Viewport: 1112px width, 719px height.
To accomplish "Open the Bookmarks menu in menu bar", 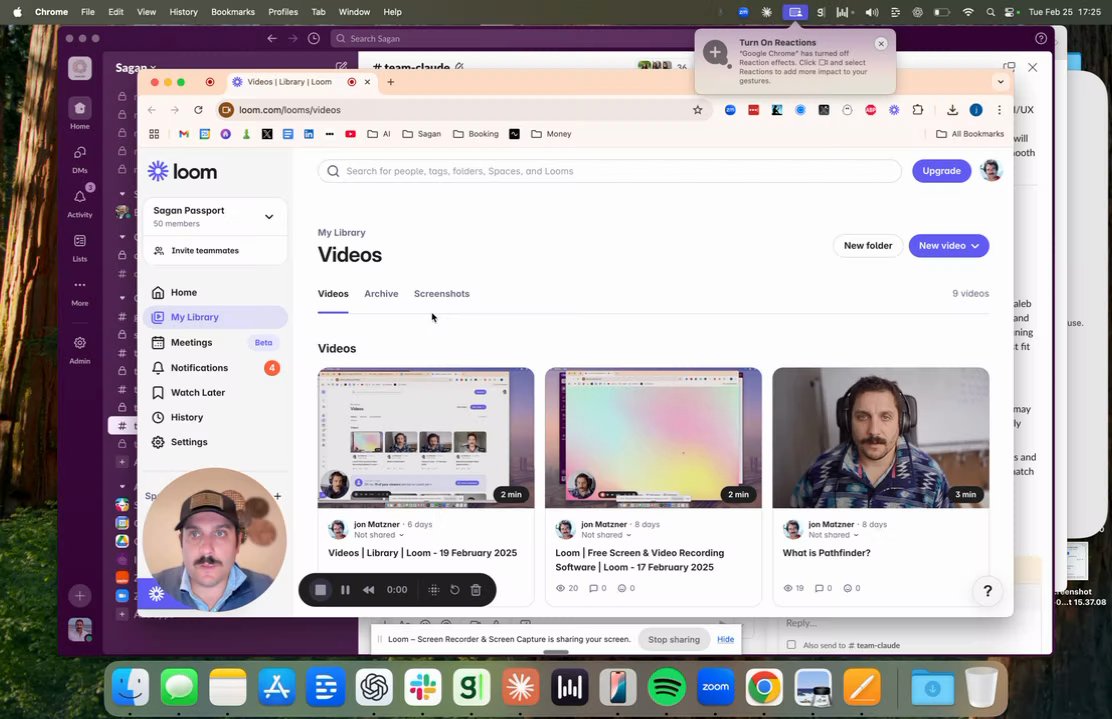I will (x=233, y=12).
